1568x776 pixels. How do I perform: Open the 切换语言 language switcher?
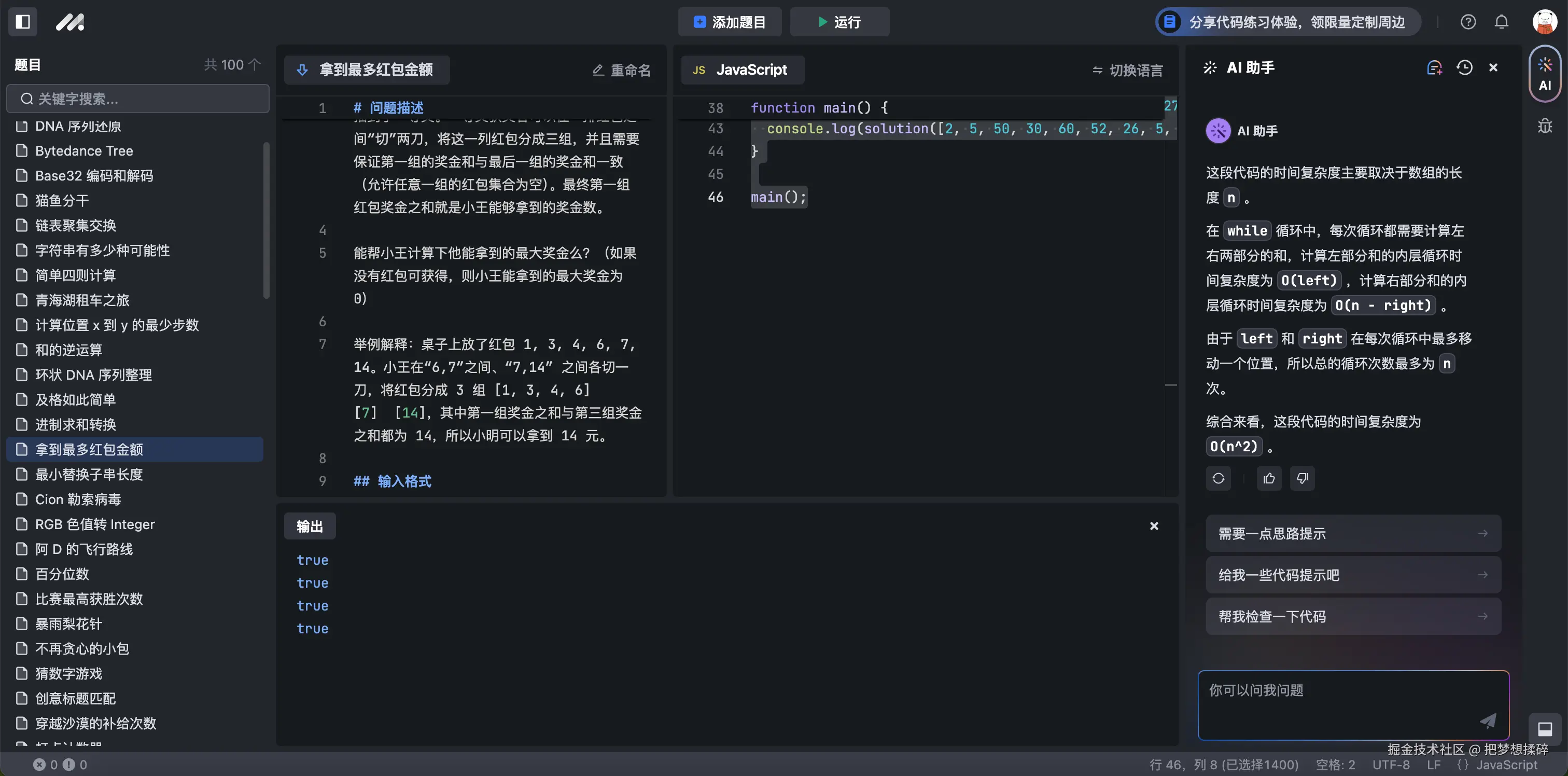click(x=1127, y=70)
